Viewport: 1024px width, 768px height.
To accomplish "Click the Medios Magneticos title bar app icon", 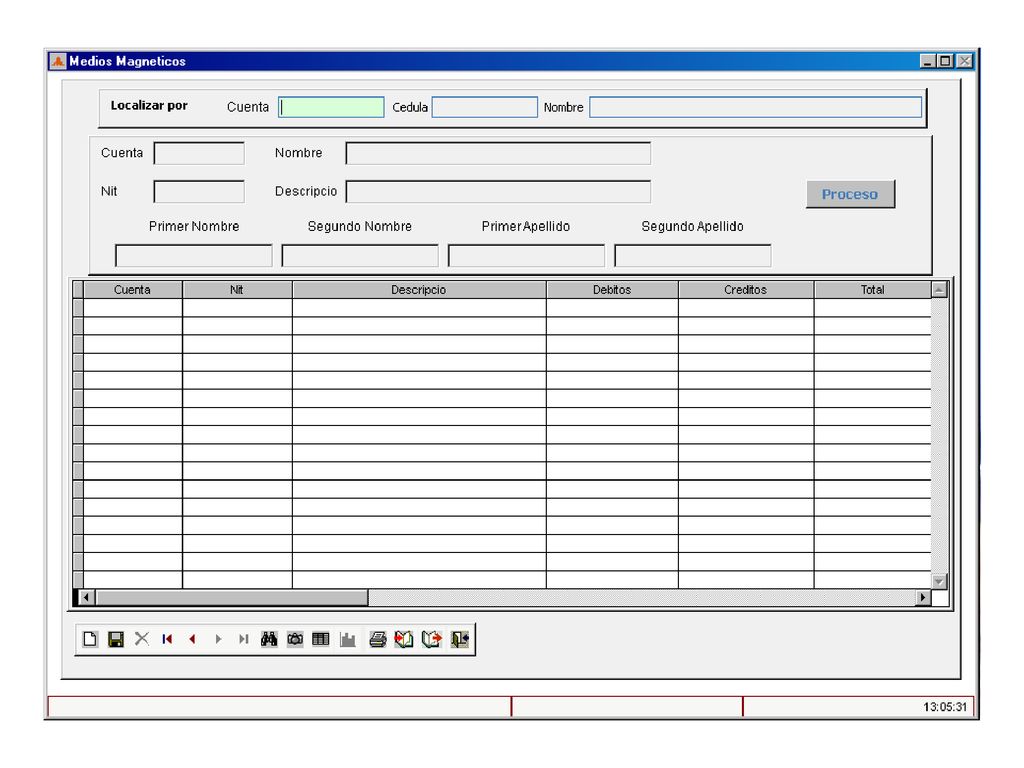I will coord(57,61).
